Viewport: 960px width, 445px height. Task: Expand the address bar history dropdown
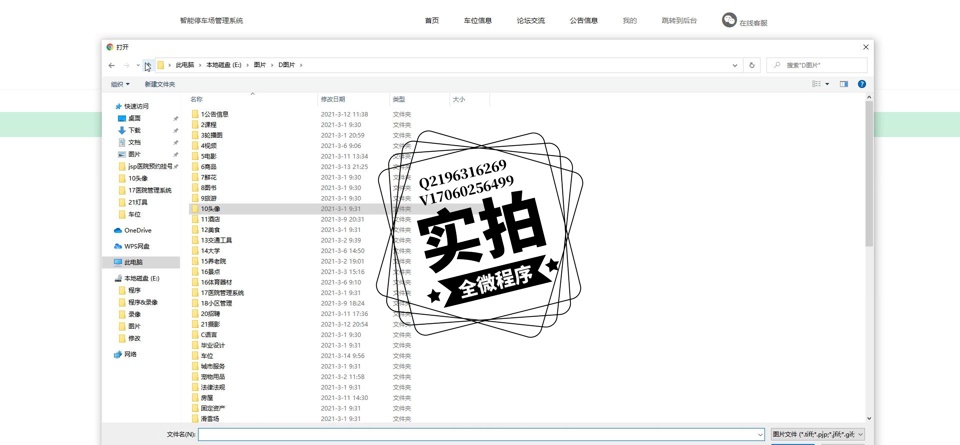(735, 65)
